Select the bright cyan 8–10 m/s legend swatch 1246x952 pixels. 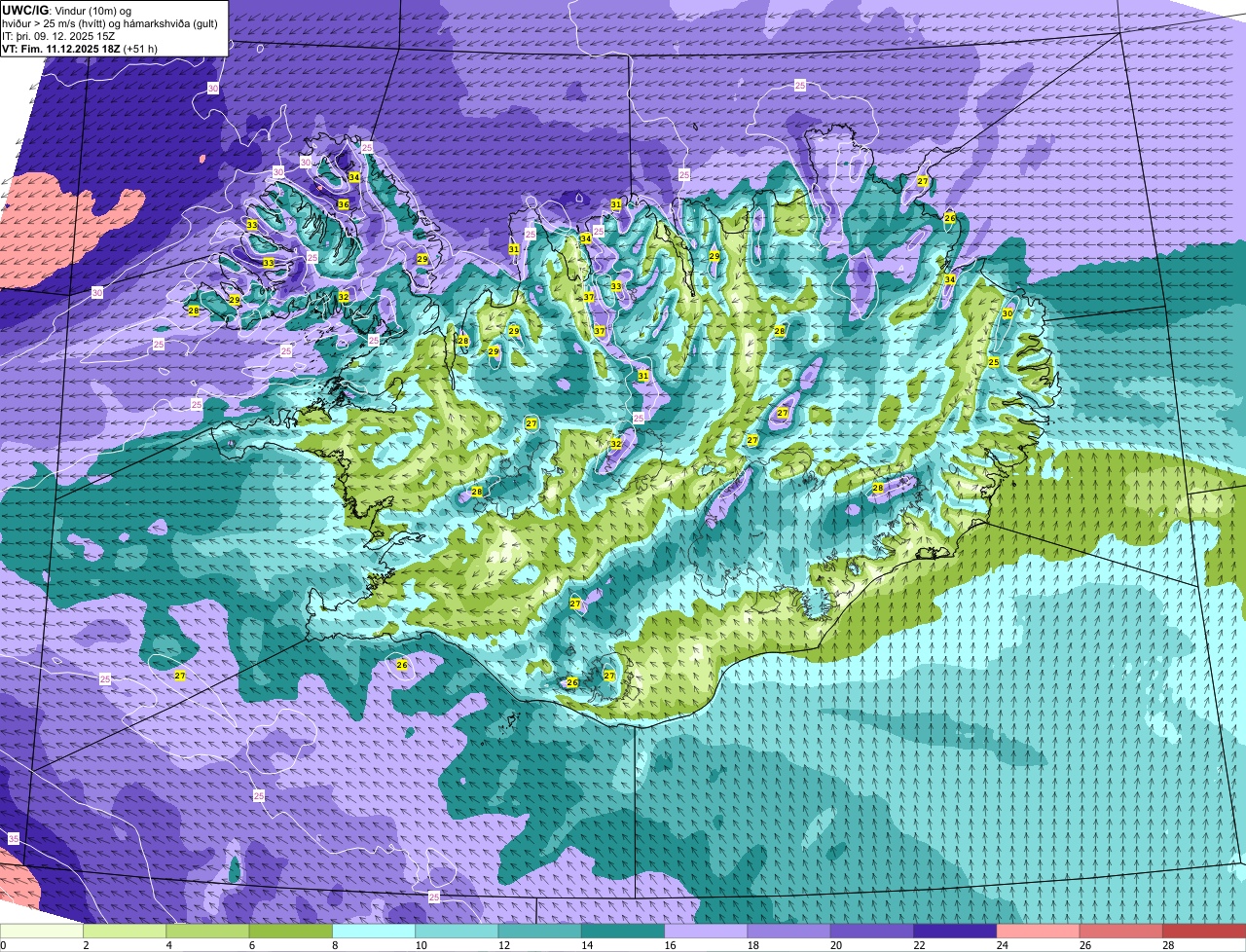[x=374, y=931]
